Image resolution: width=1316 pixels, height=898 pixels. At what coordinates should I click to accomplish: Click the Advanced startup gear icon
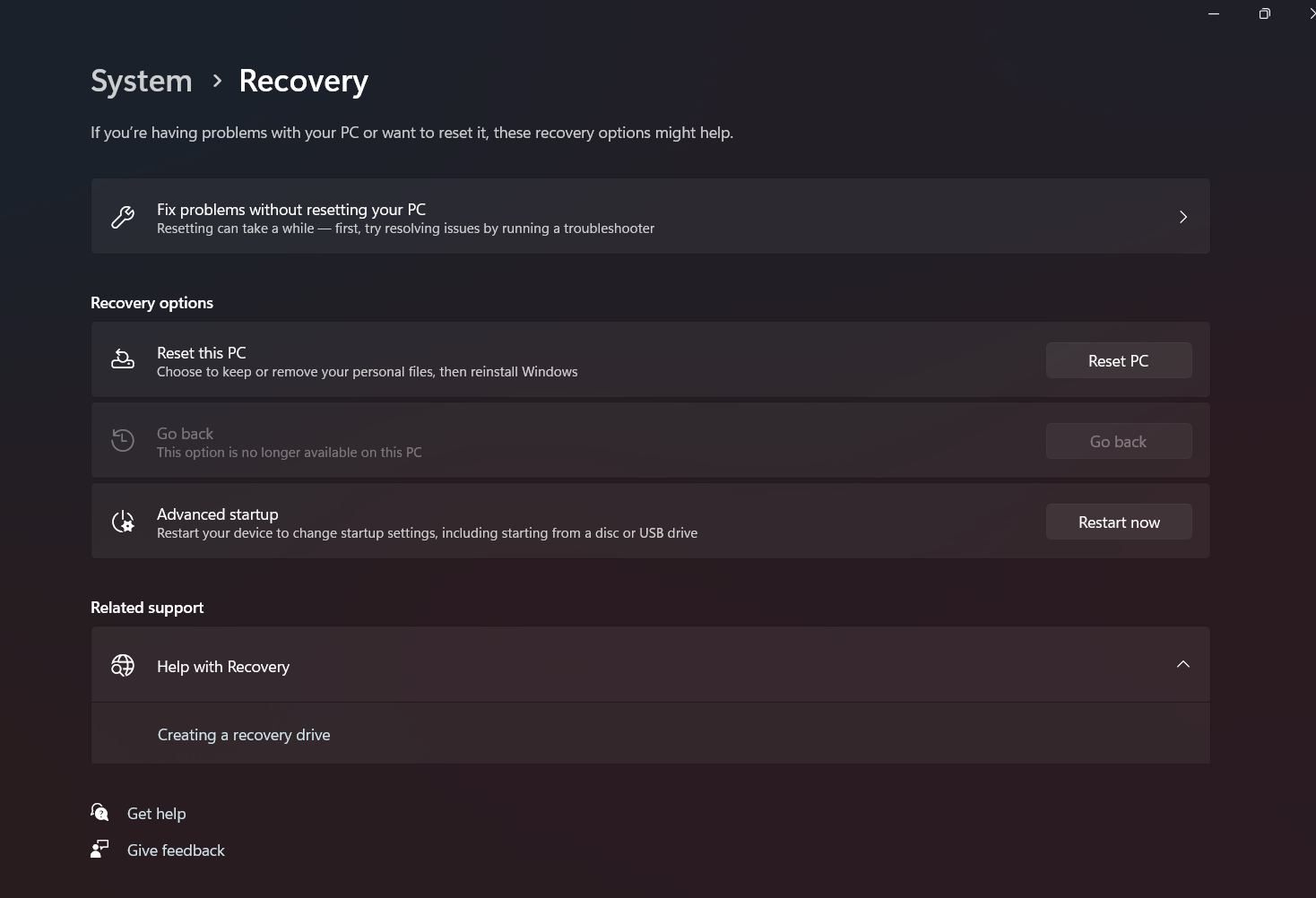[x=123, y=522]
